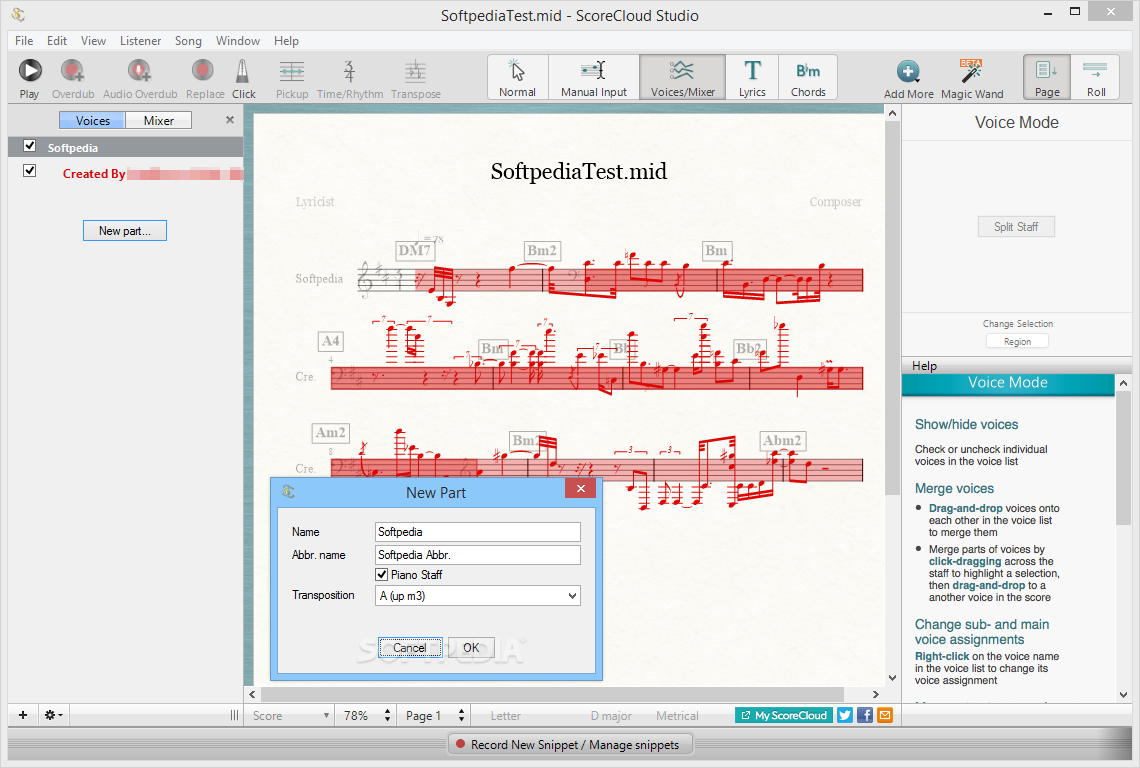Toggle the Piano Staff checkbox
1140x768 pixels.
[x=382, y=575]
